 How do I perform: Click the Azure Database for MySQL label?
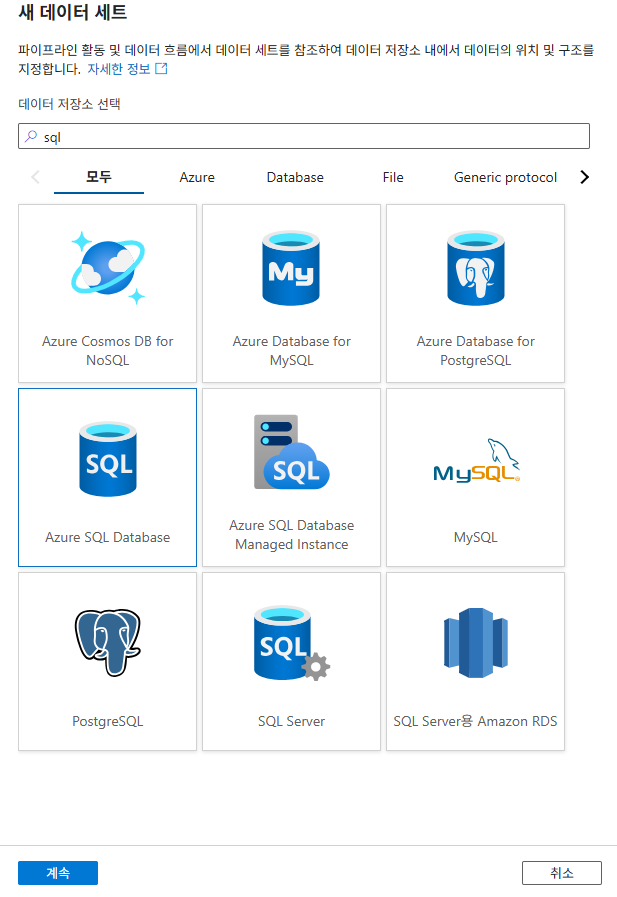(292, 351)
